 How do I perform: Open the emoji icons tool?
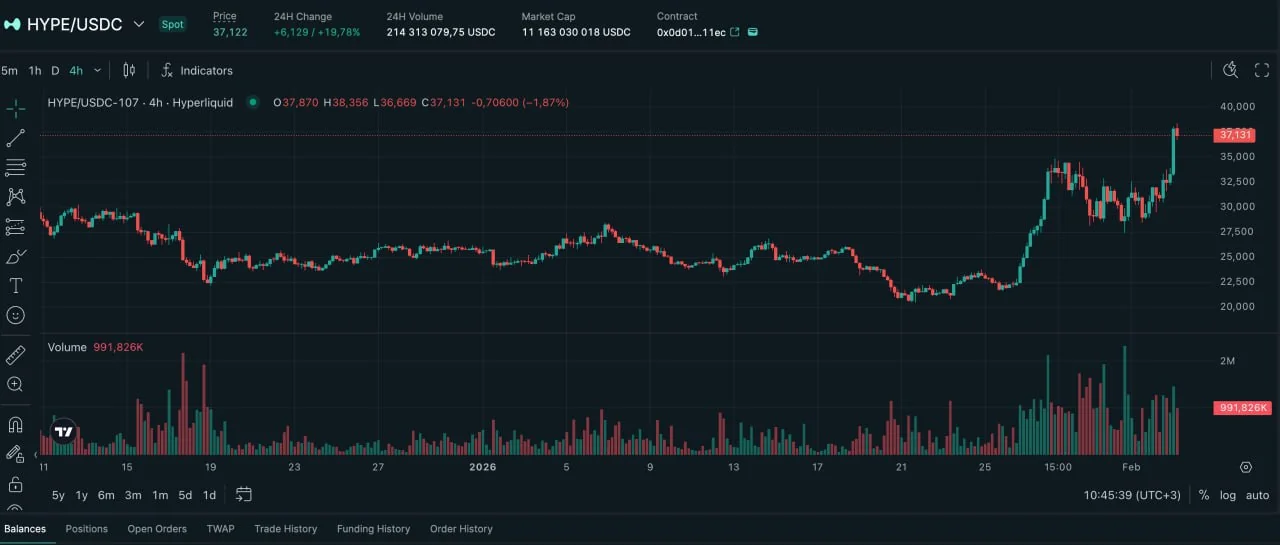15,315
